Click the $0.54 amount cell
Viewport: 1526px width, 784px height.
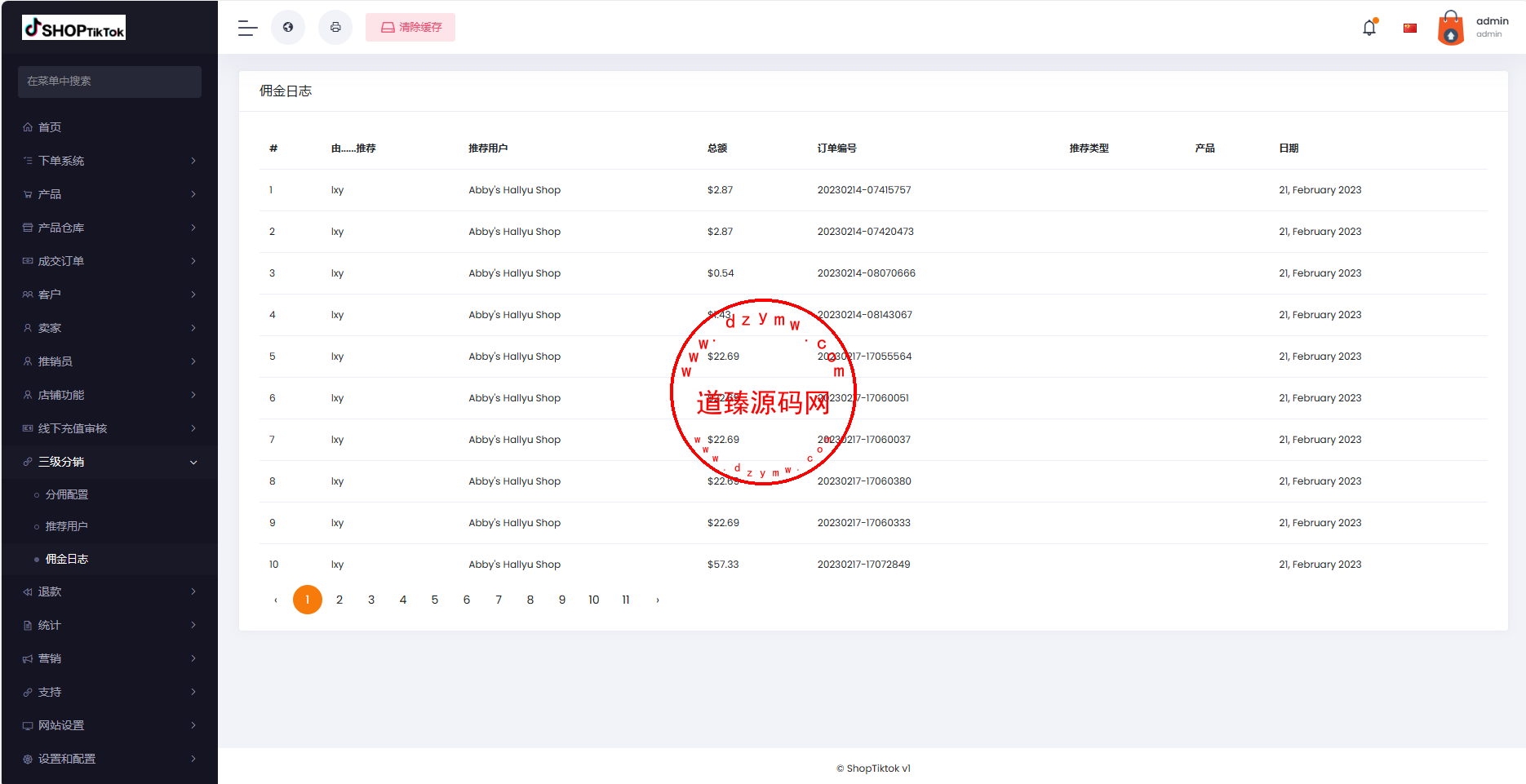721,273
